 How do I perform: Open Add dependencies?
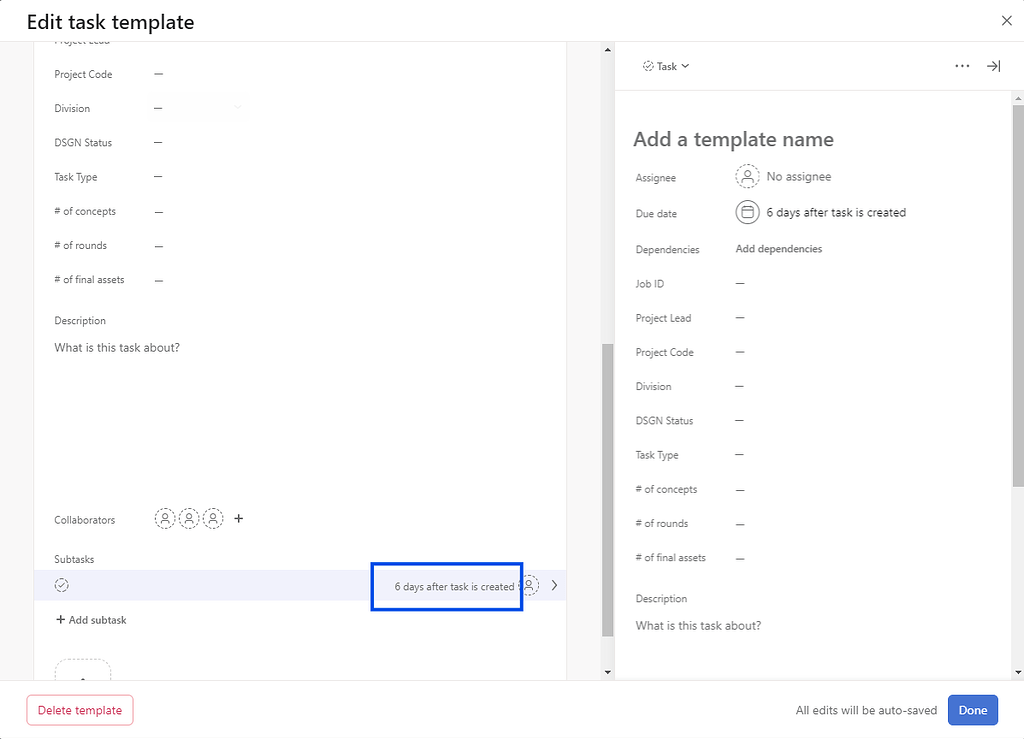(779, 248)
